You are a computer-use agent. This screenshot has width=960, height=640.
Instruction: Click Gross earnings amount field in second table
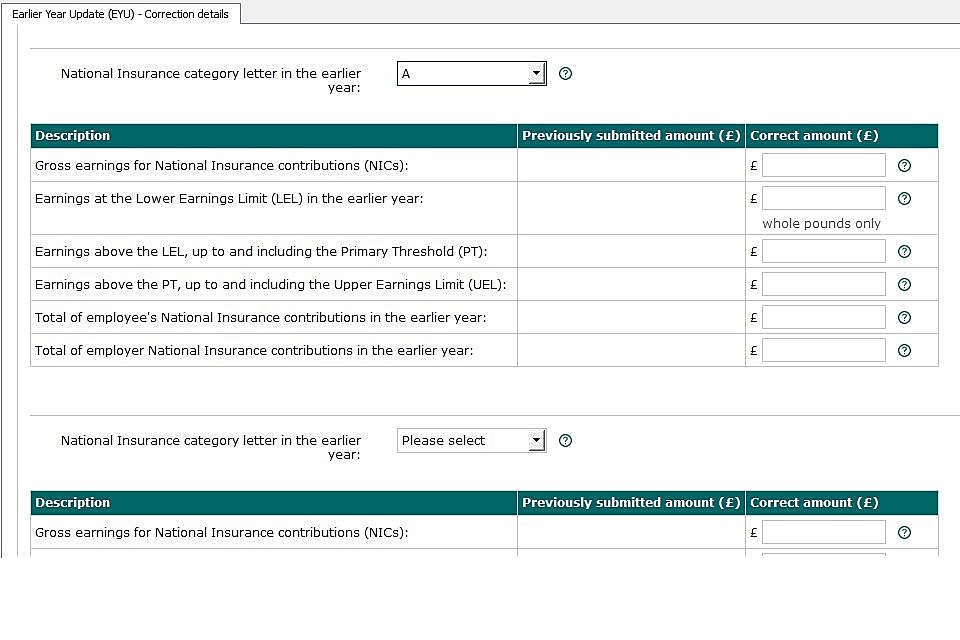pyautogui.click(x=823, y=532)
